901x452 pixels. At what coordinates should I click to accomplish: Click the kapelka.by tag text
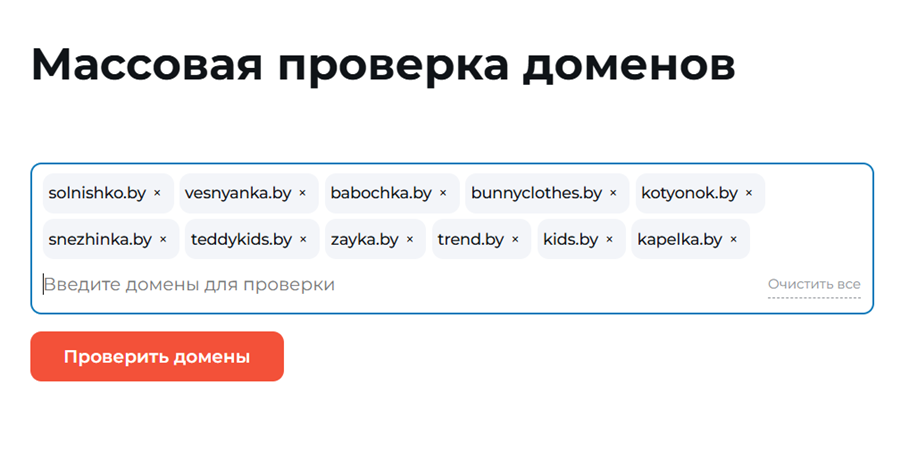[x=679, y=240]
